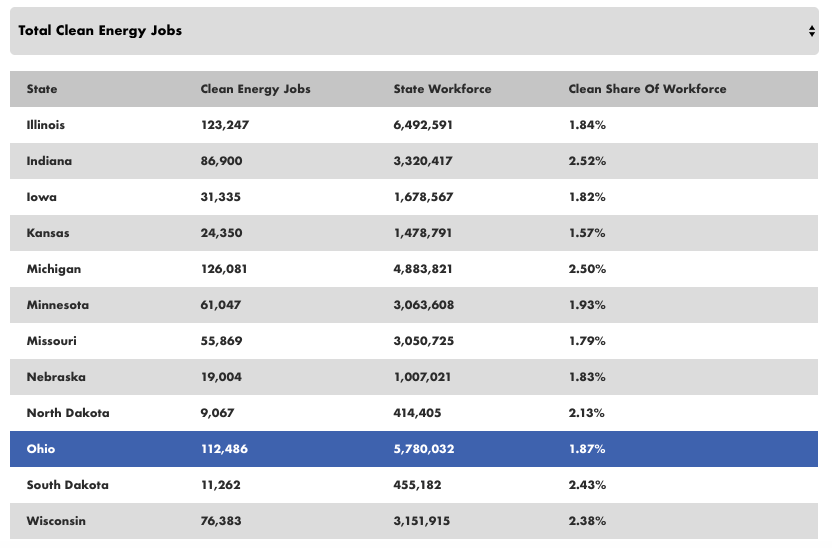Click the State Workforce column header

coord(442,89)
